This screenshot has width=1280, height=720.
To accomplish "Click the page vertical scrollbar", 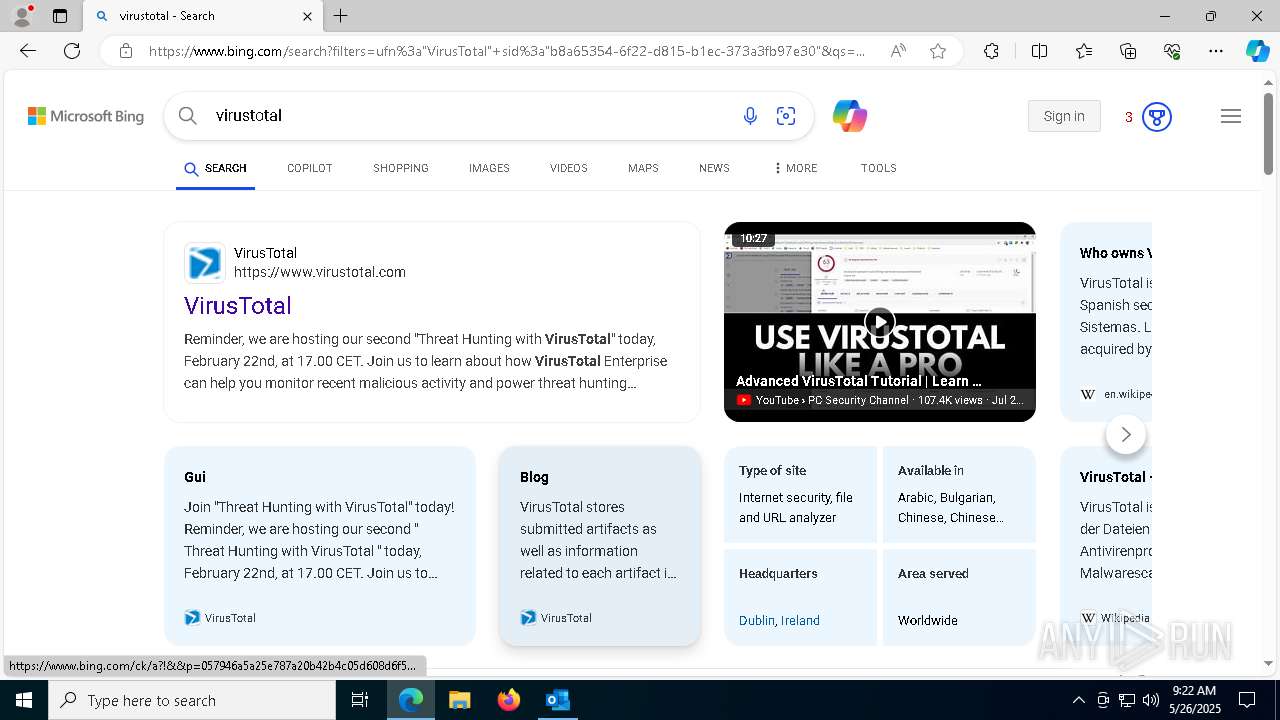I will point(1268,135).
